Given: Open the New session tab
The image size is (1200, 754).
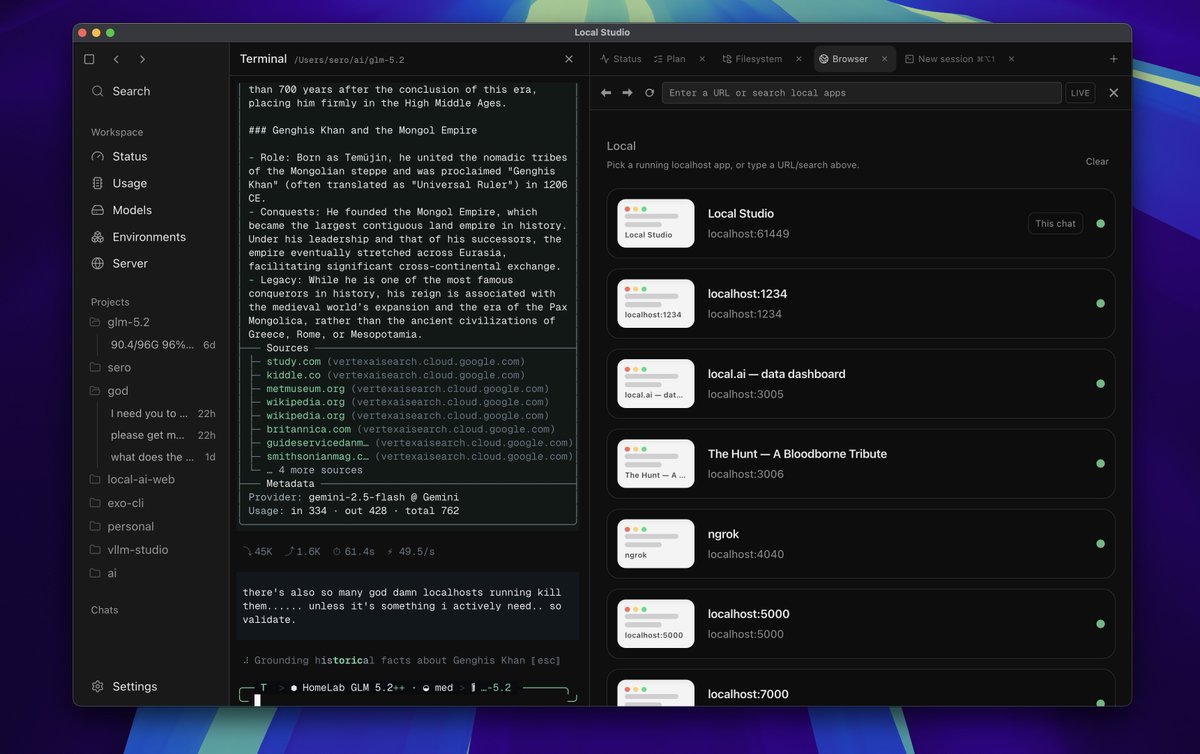Looking at the screenshot, I should (x=949, y=59).
